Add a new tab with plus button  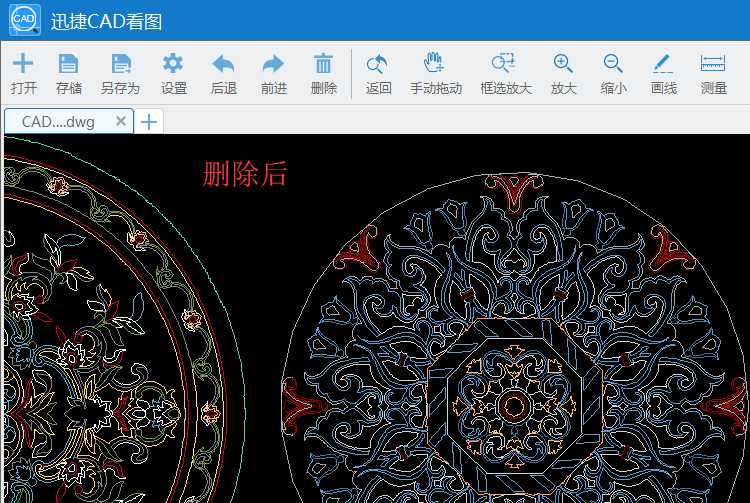pyautogui.click(x=149, y=122)
